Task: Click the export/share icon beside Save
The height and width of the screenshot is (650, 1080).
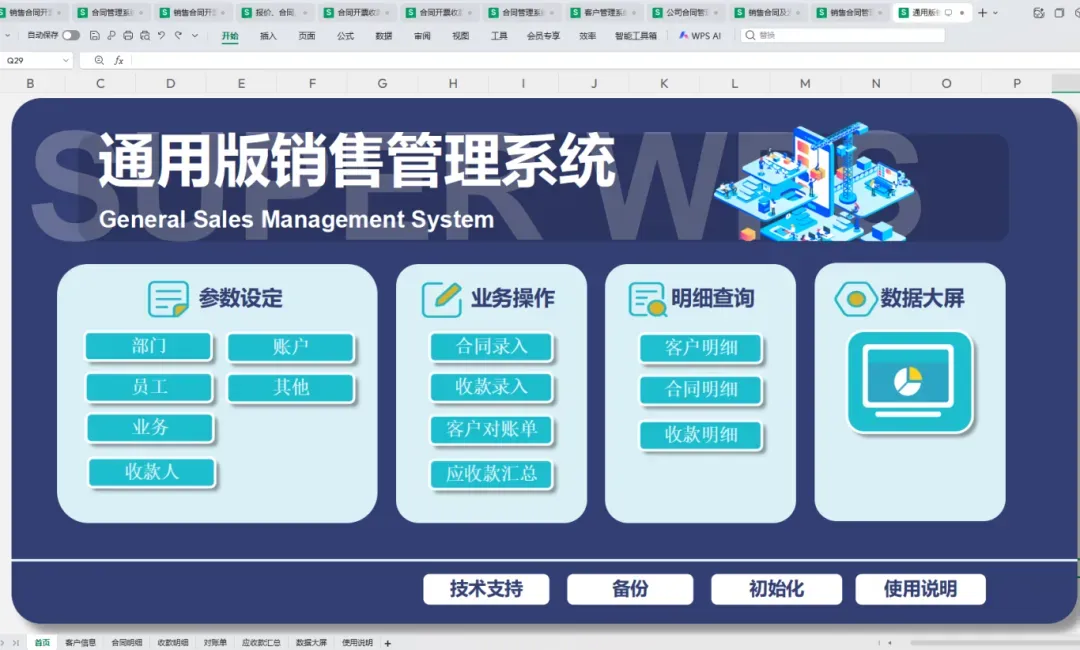Action: tap(111, 35)
